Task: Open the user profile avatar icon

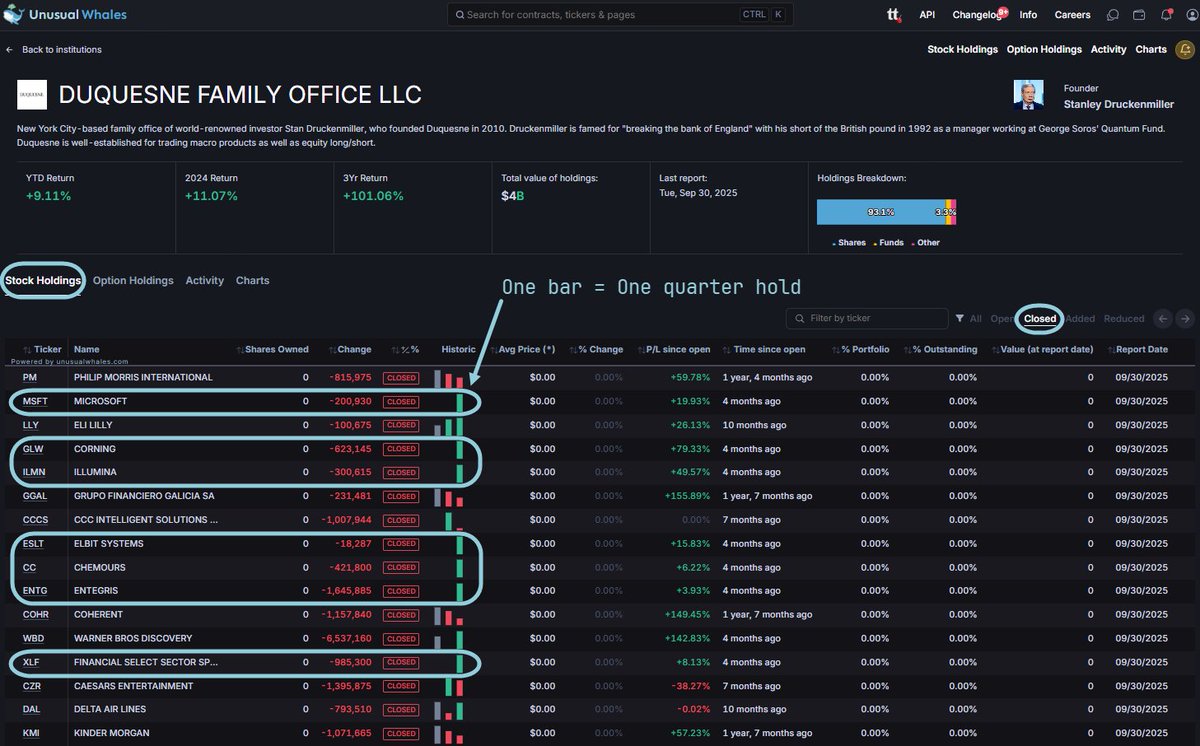Action: click(x=1187, y=15)
